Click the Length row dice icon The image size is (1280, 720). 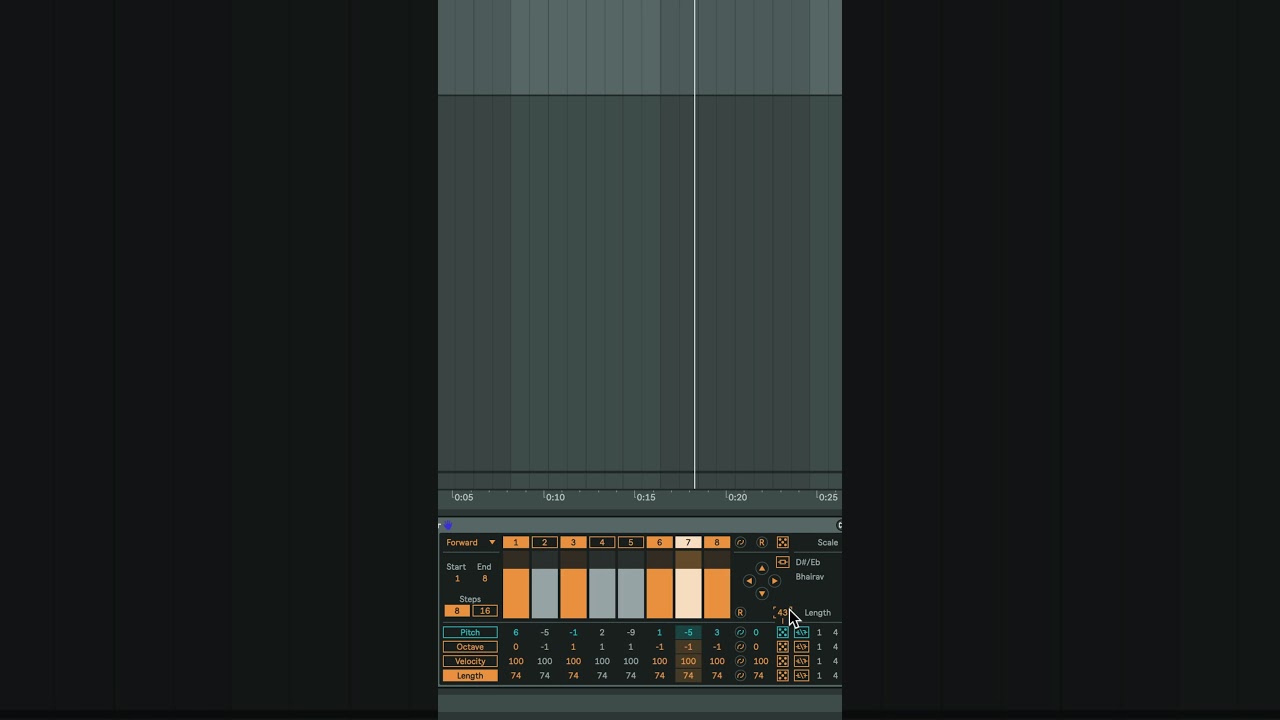pos(783,676)
